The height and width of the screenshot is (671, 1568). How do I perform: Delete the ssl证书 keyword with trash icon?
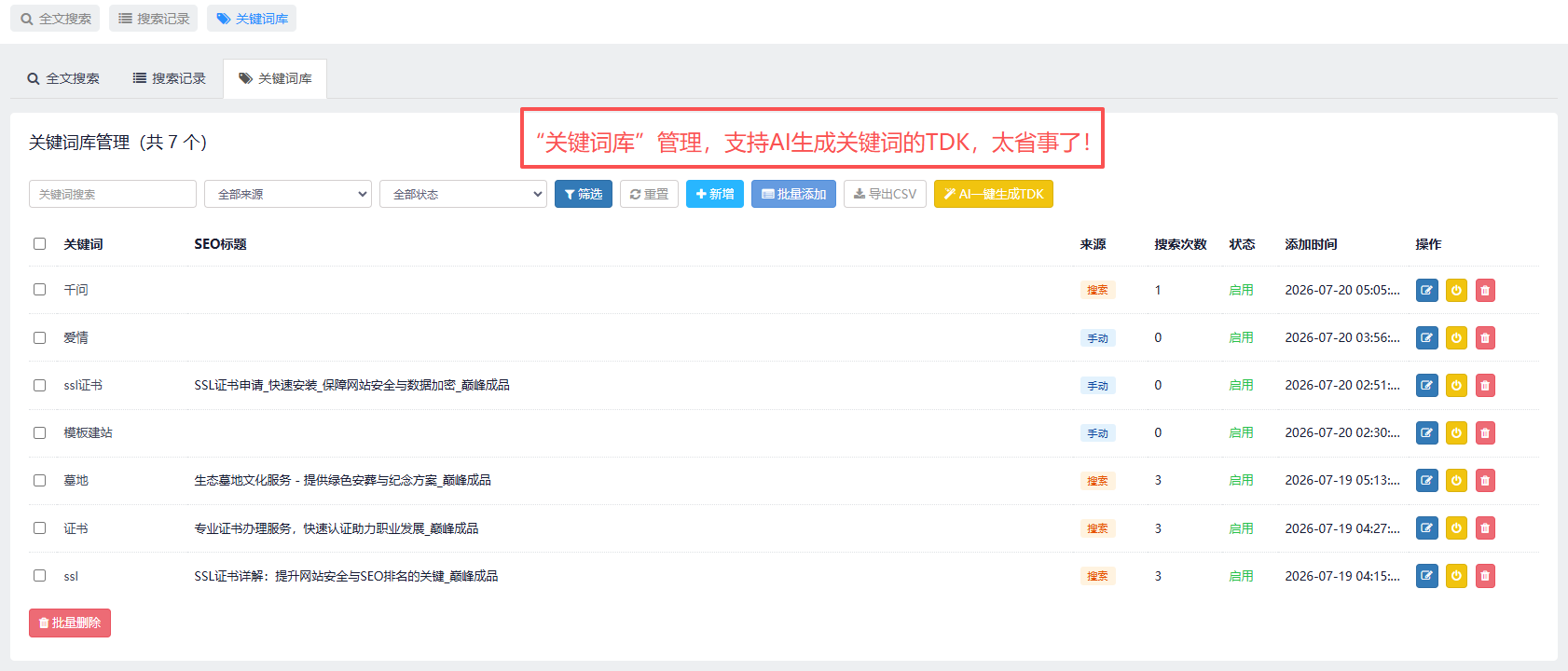[x=1485, y=385]
